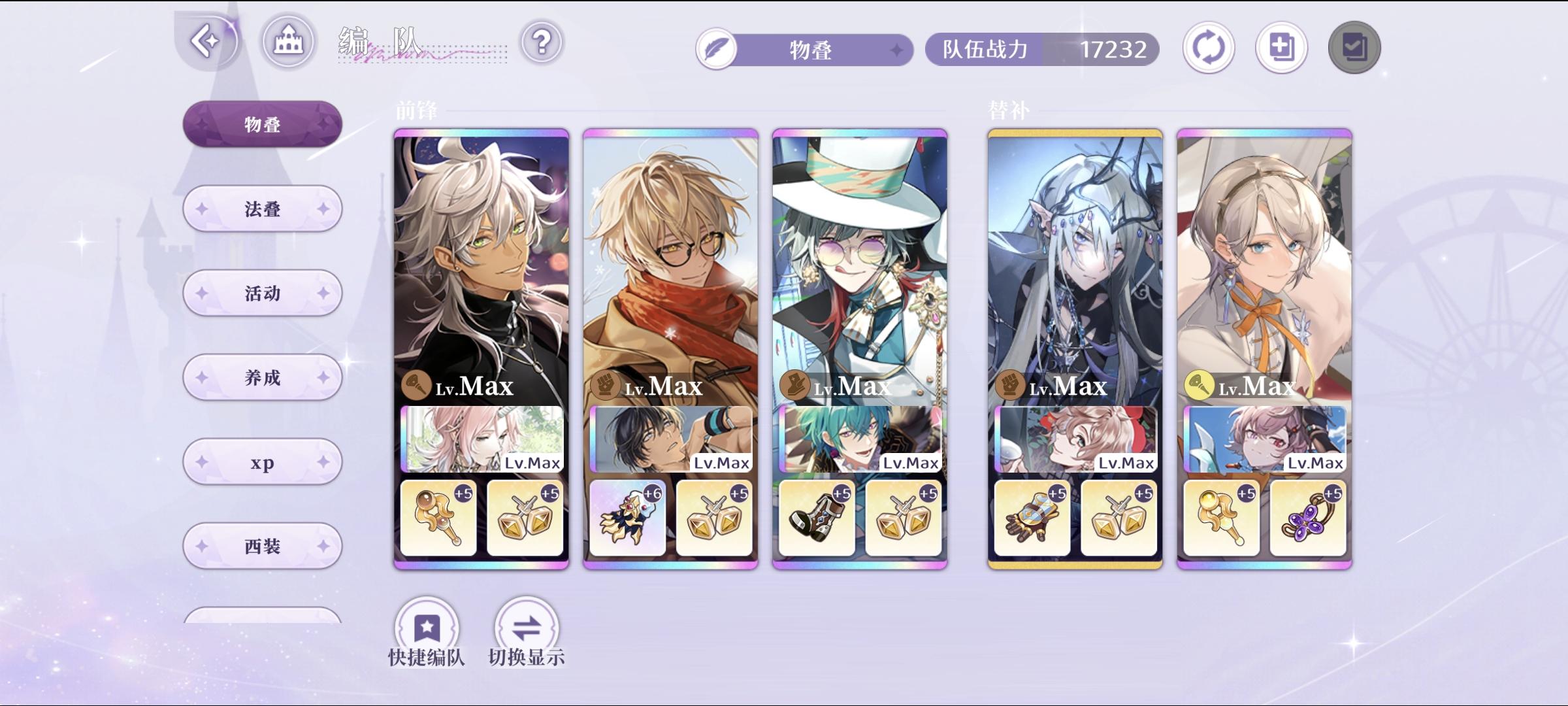Switch to the 西装 team tab

[263, 546]
